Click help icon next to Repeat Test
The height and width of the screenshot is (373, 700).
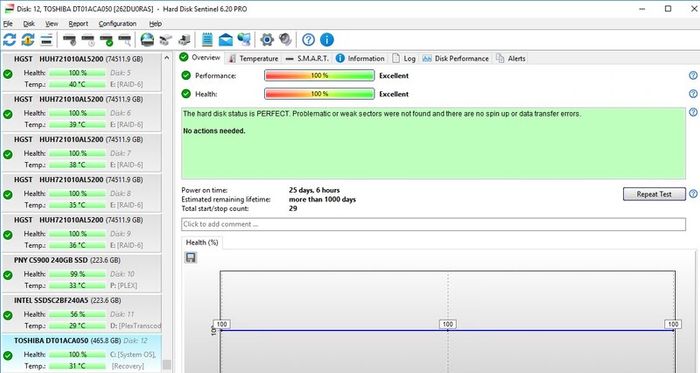[693, 194]
